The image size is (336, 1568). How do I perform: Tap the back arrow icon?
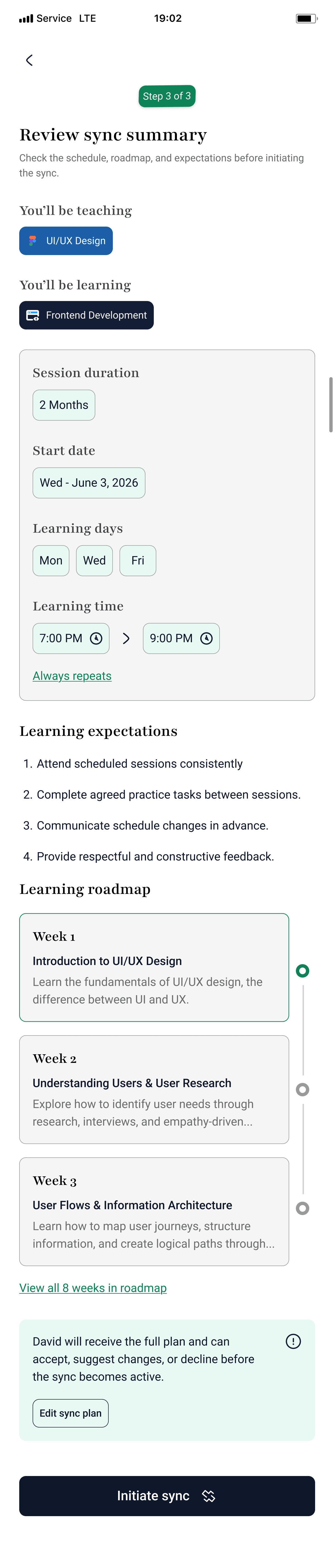click(x=29, y=60)
